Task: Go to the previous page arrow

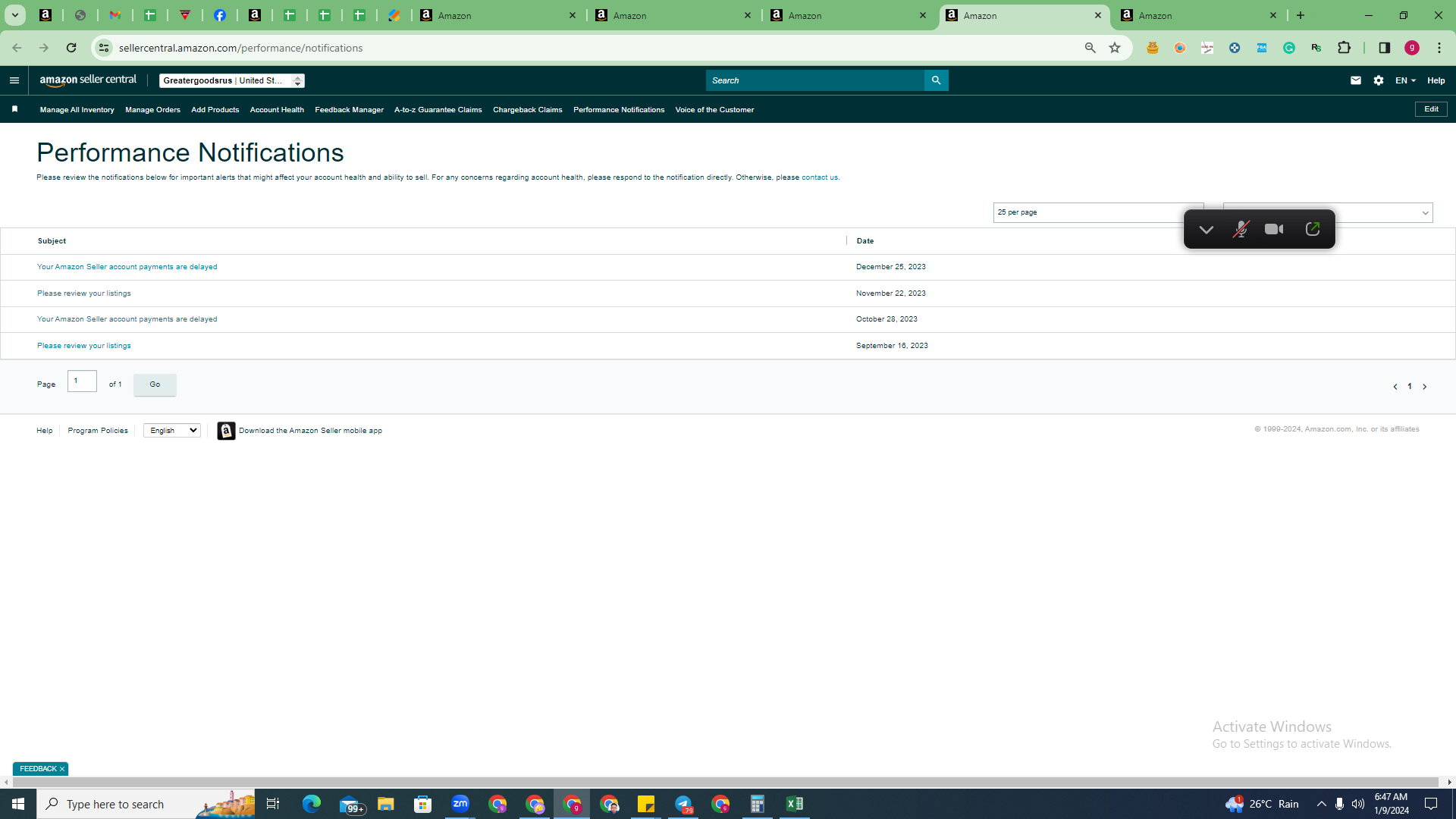Action: point(1395,387)
